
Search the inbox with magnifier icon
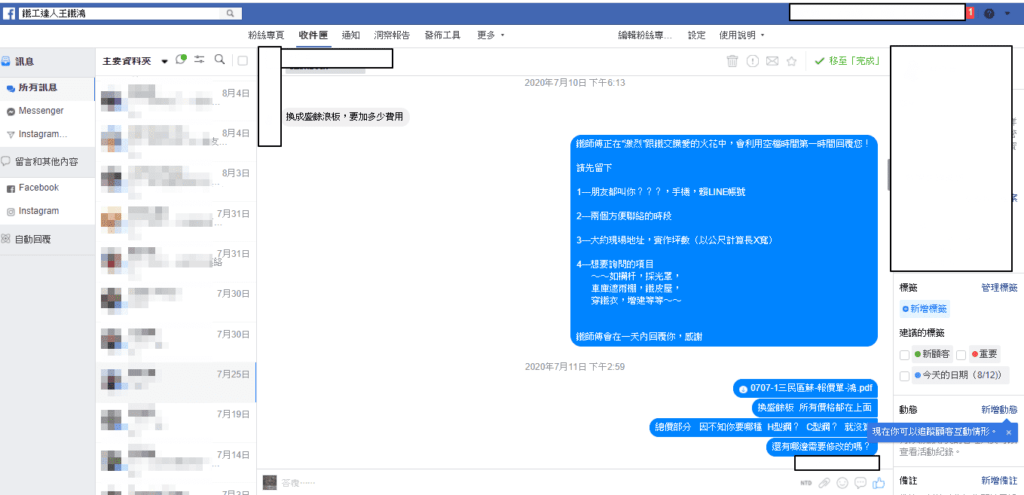click(219, 60)
